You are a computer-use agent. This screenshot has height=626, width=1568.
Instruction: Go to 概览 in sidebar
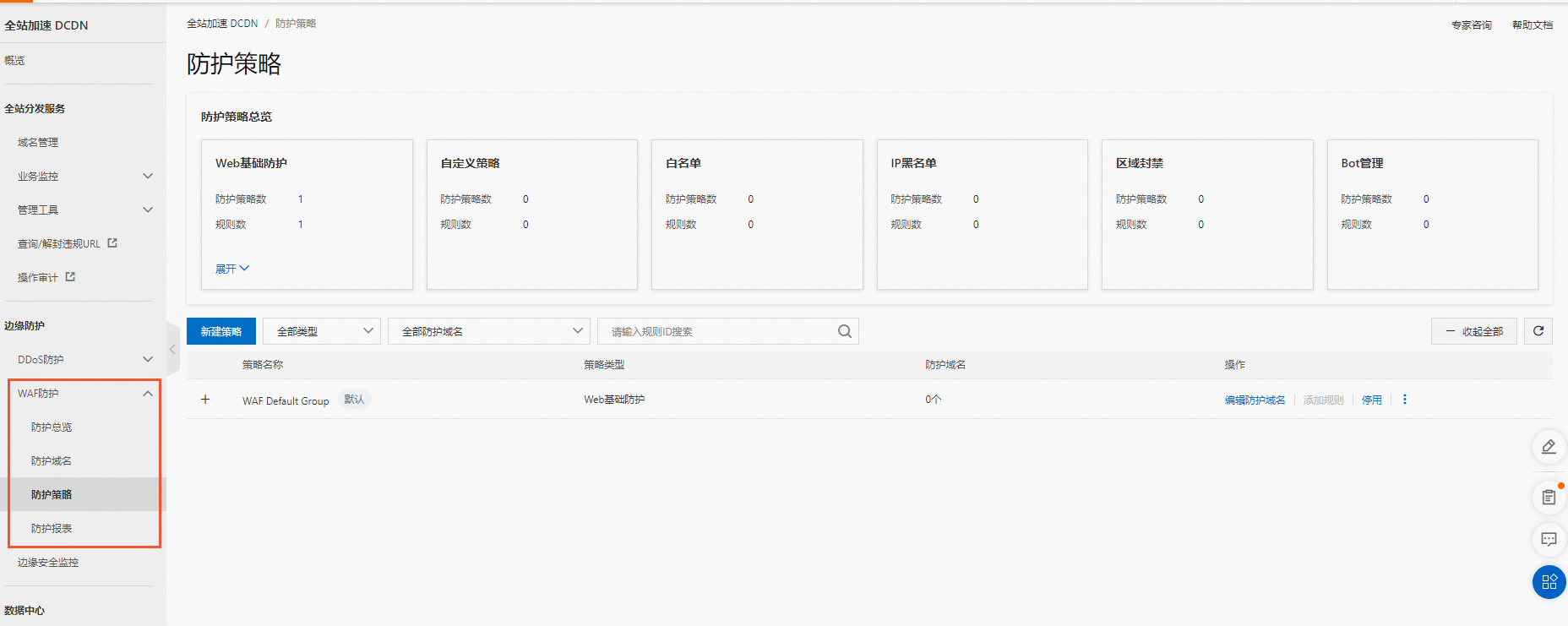coord(14,61)
